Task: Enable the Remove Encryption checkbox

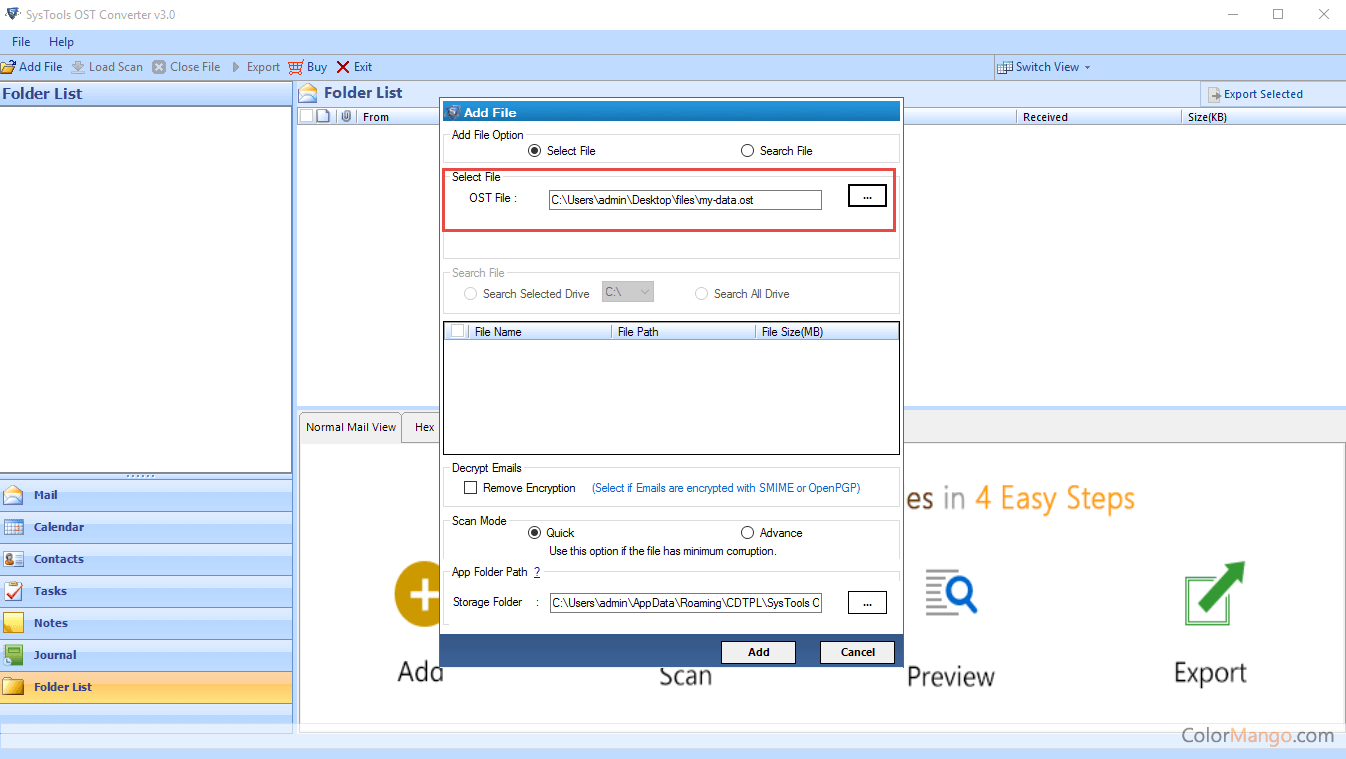Action: point(471,488)
